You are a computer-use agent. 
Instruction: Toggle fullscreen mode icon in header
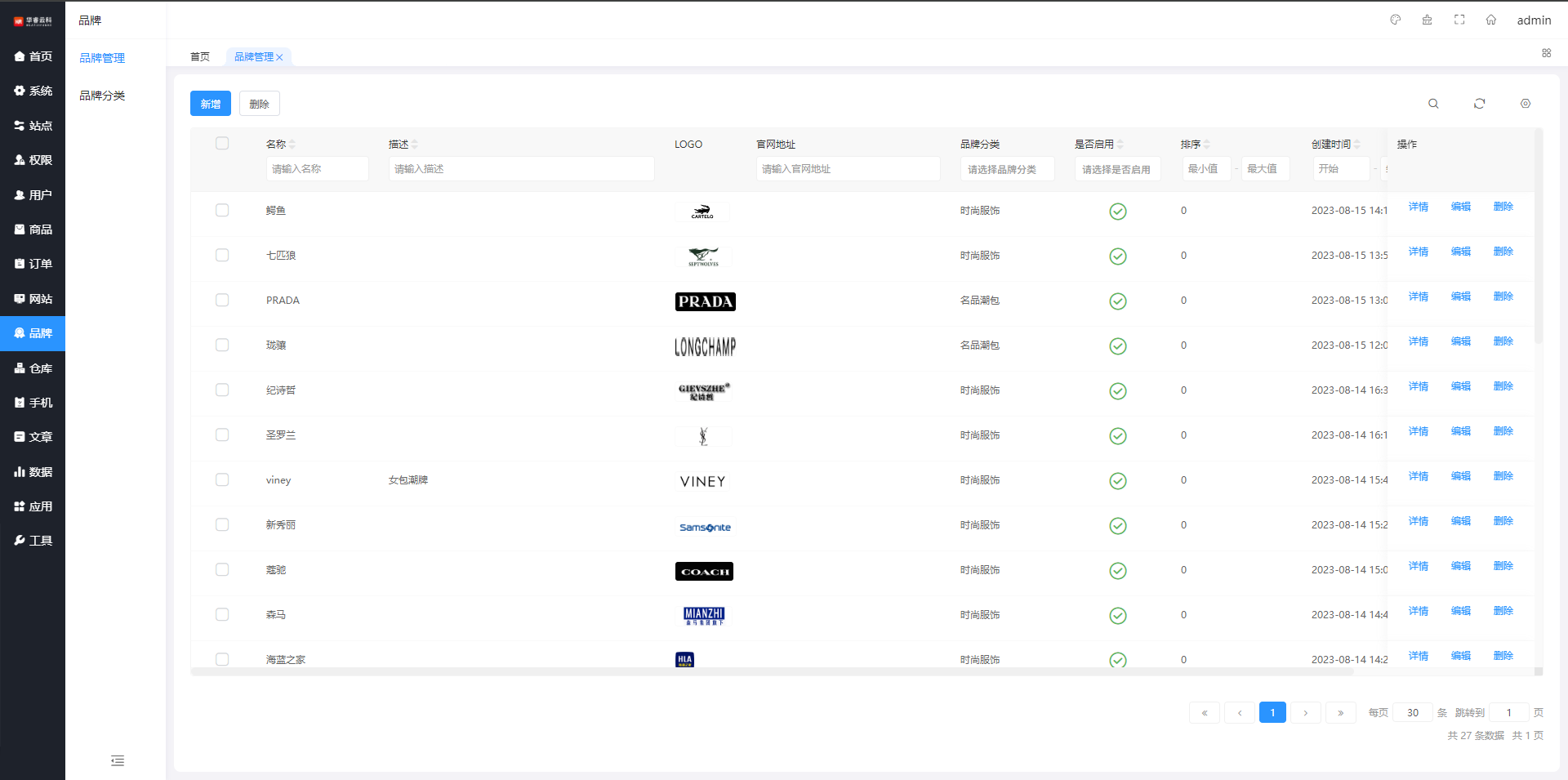(1459, 20)
